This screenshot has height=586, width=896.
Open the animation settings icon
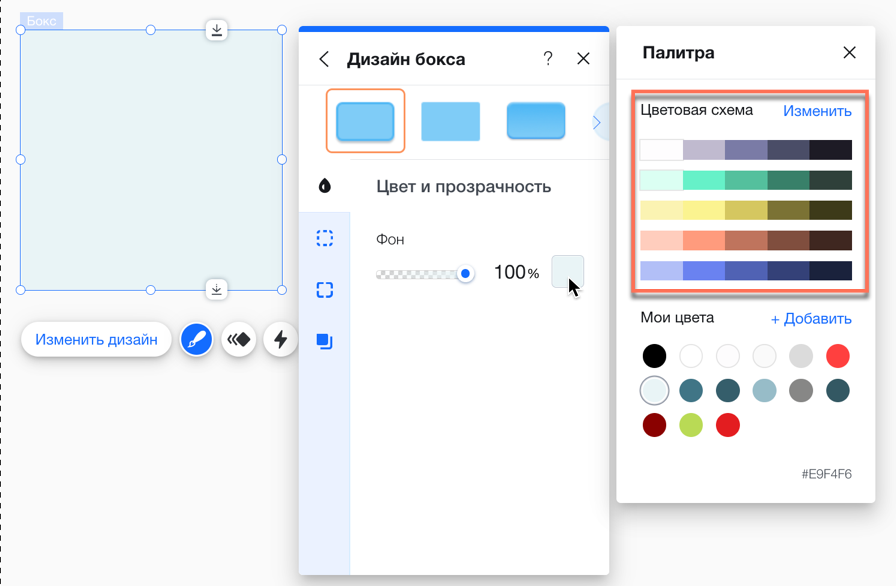[239, 339]
